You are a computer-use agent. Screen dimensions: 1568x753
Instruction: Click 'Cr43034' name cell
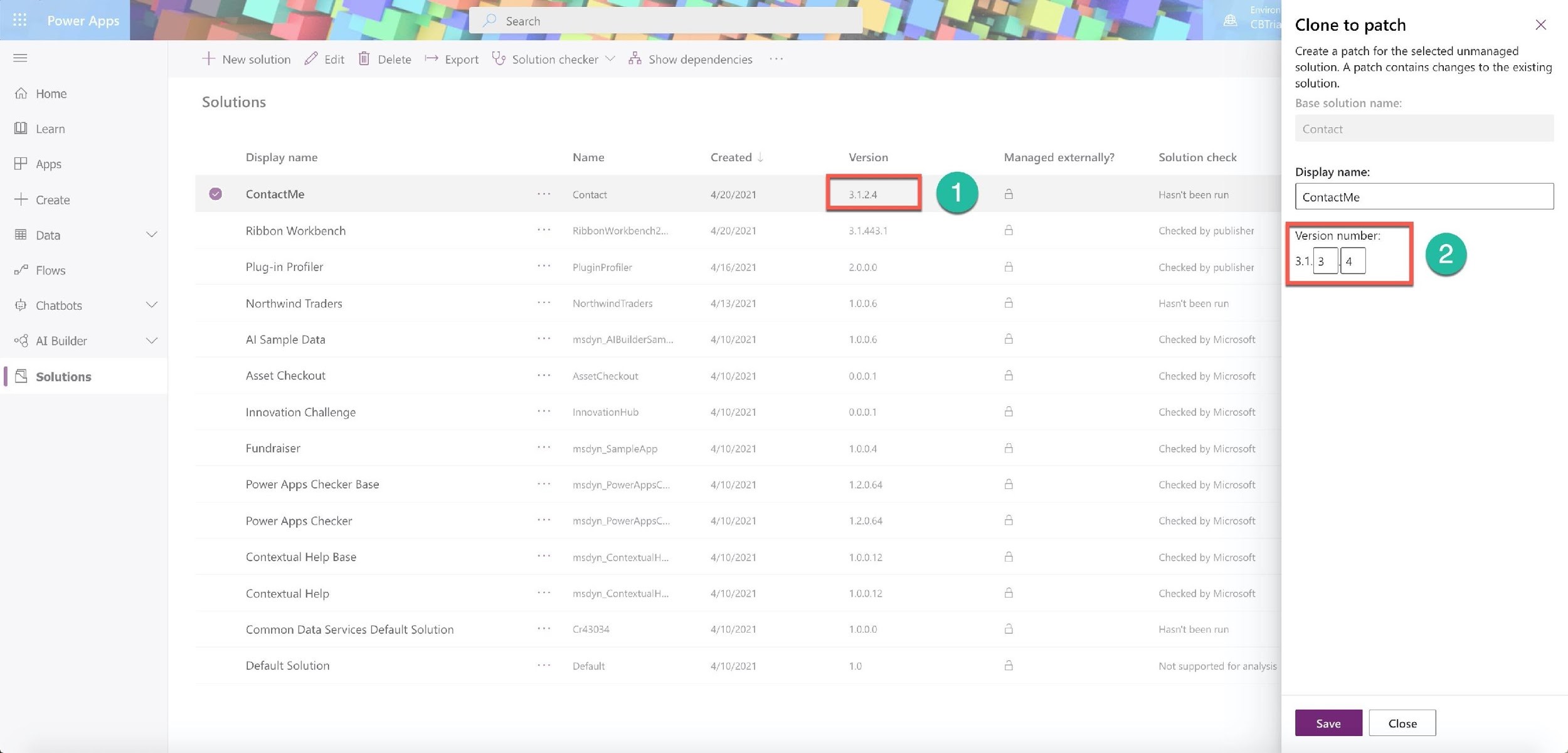(x=590, y=629)
